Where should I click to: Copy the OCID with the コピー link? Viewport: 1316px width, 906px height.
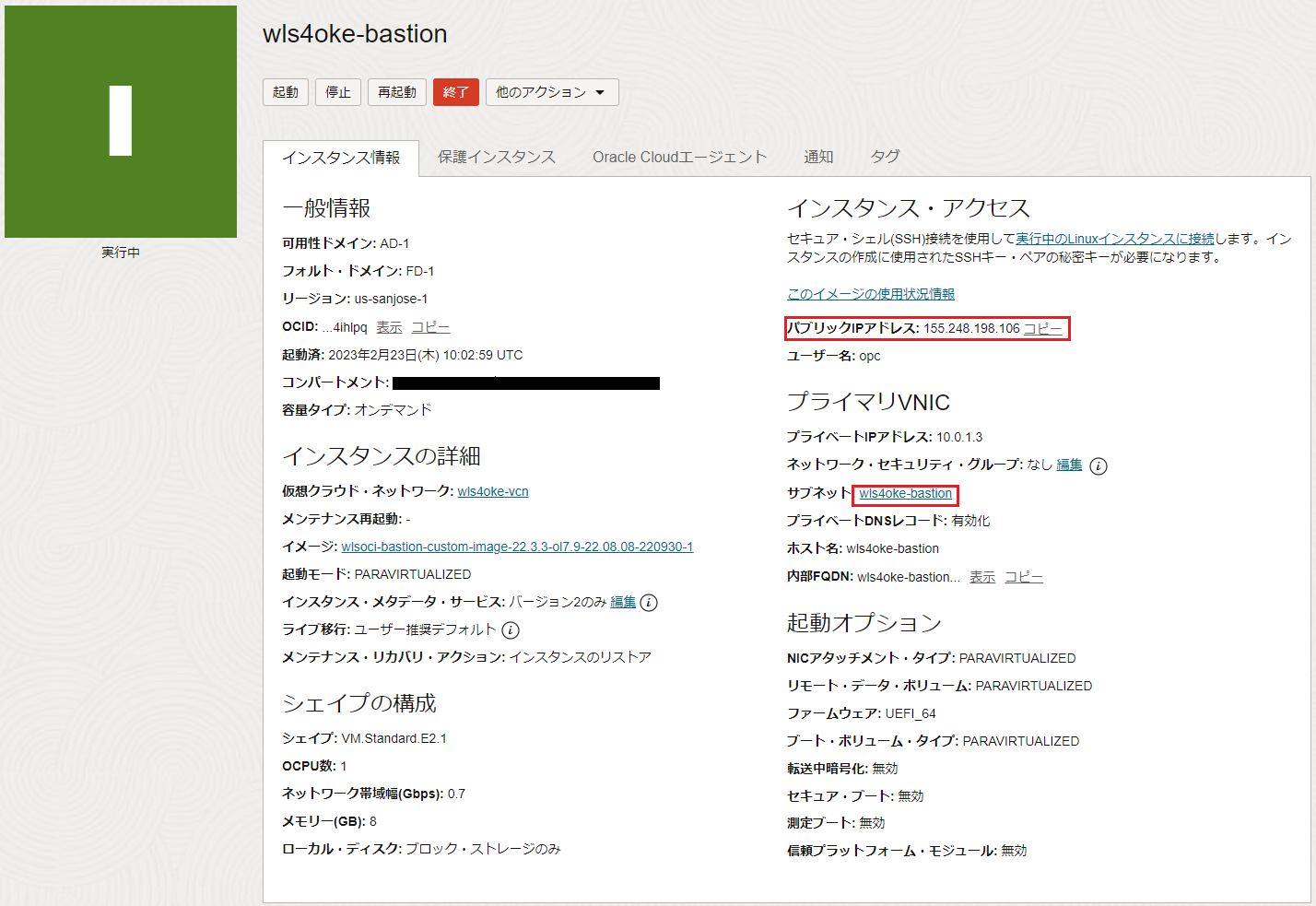tap(430, 327)
